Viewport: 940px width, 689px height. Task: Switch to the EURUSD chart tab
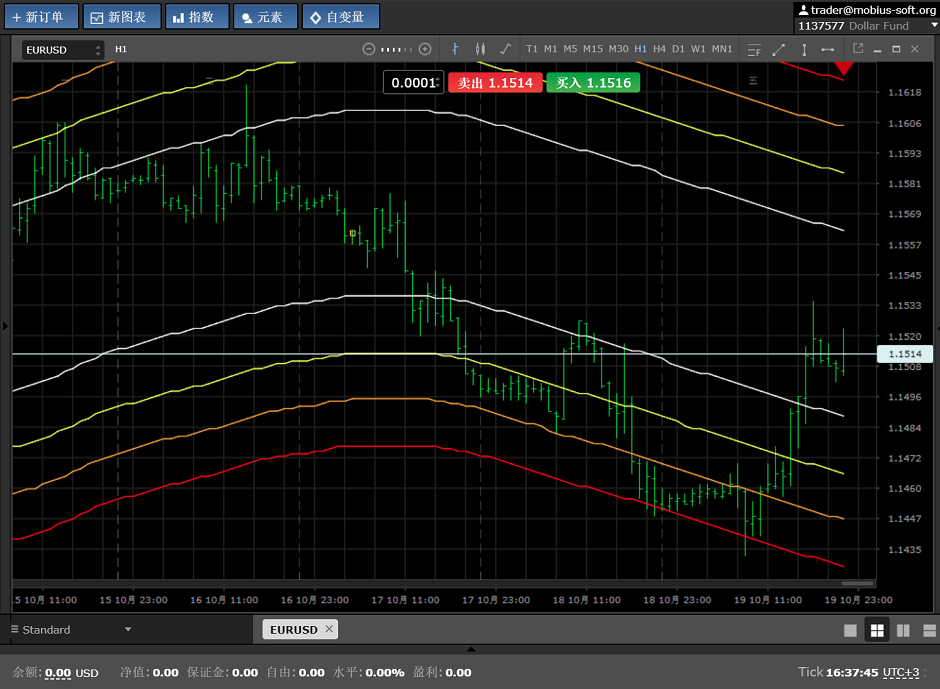pyautogui.click(x=293, y=630)
